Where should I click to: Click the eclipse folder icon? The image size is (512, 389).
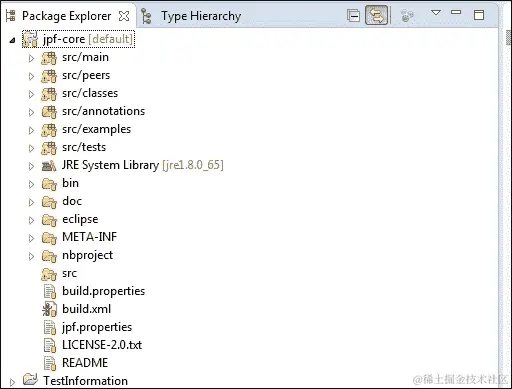click(x=49, y=220)
